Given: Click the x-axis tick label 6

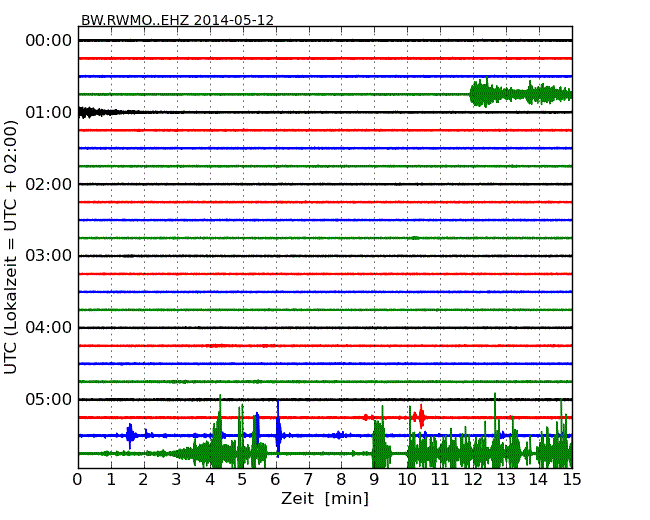Looking at the screenshot, I should click(275, 480).
